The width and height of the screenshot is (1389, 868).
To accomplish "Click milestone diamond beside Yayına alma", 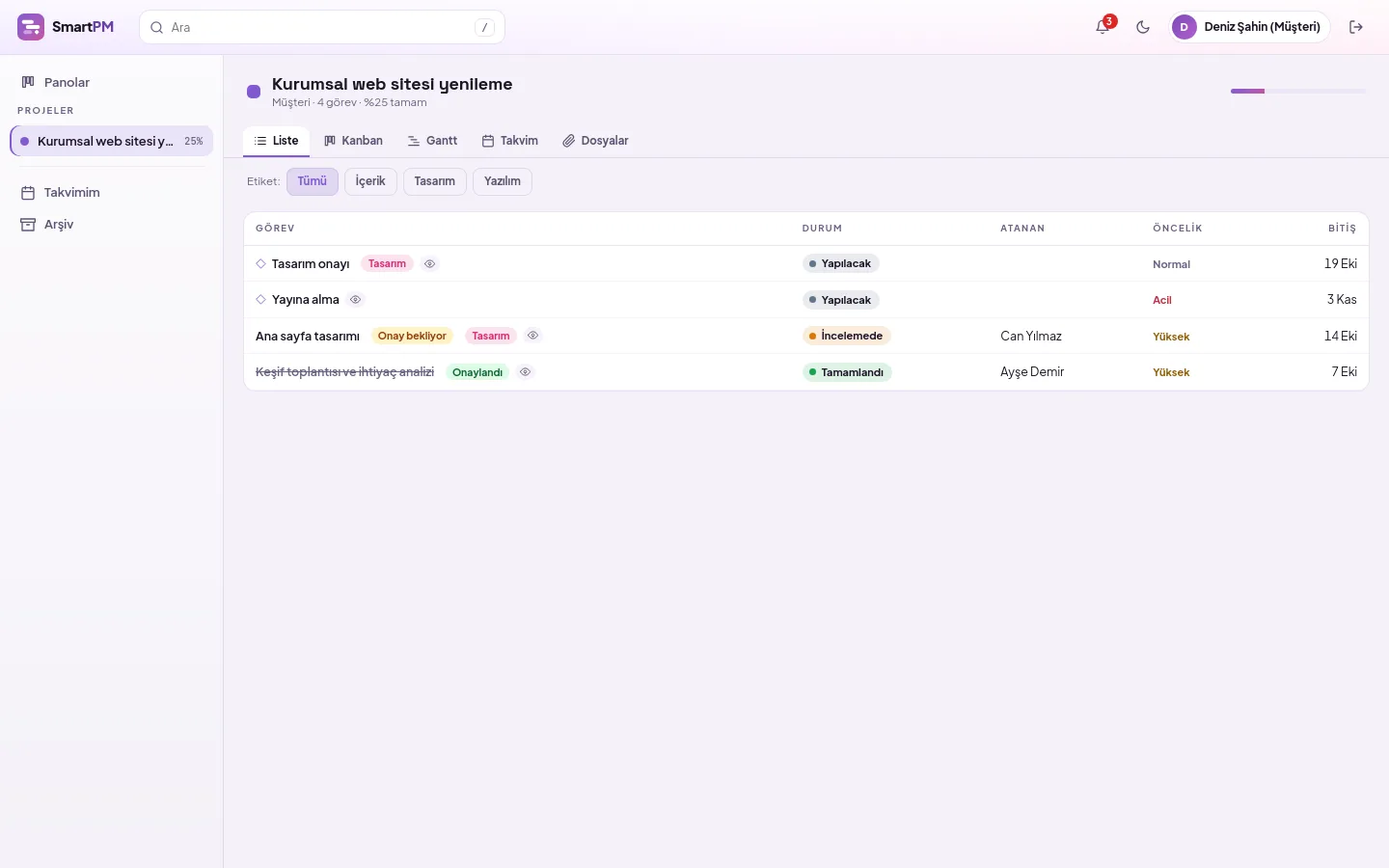I will point(260,300).
